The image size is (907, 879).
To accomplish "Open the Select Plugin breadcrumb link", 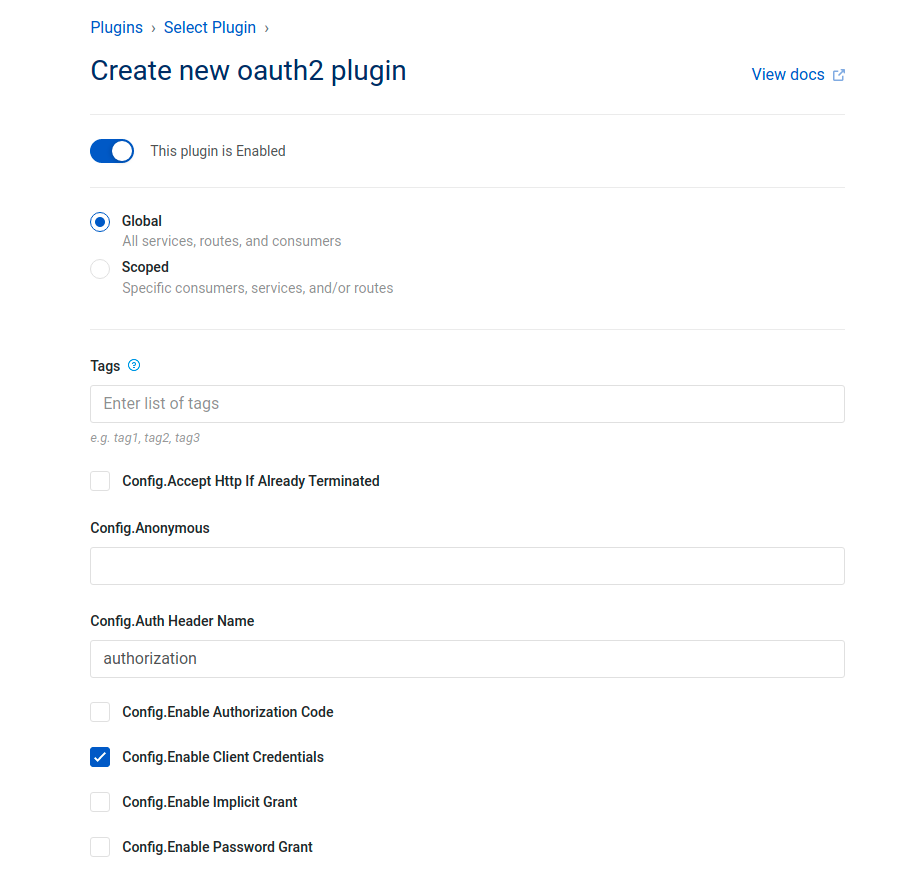I will pos(209,28).
